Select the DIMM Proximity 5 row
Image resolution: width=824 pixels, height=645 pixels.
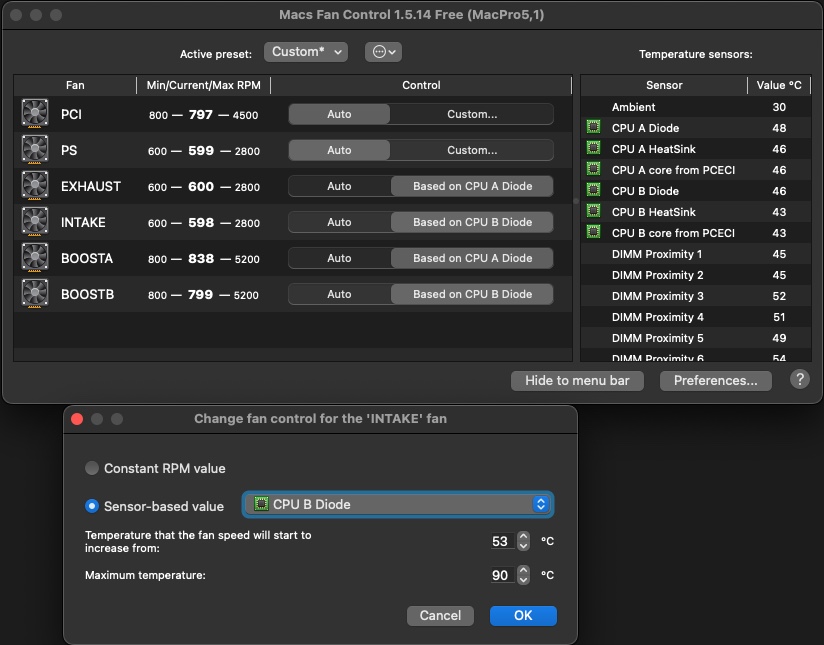click(x=696, y=339)
